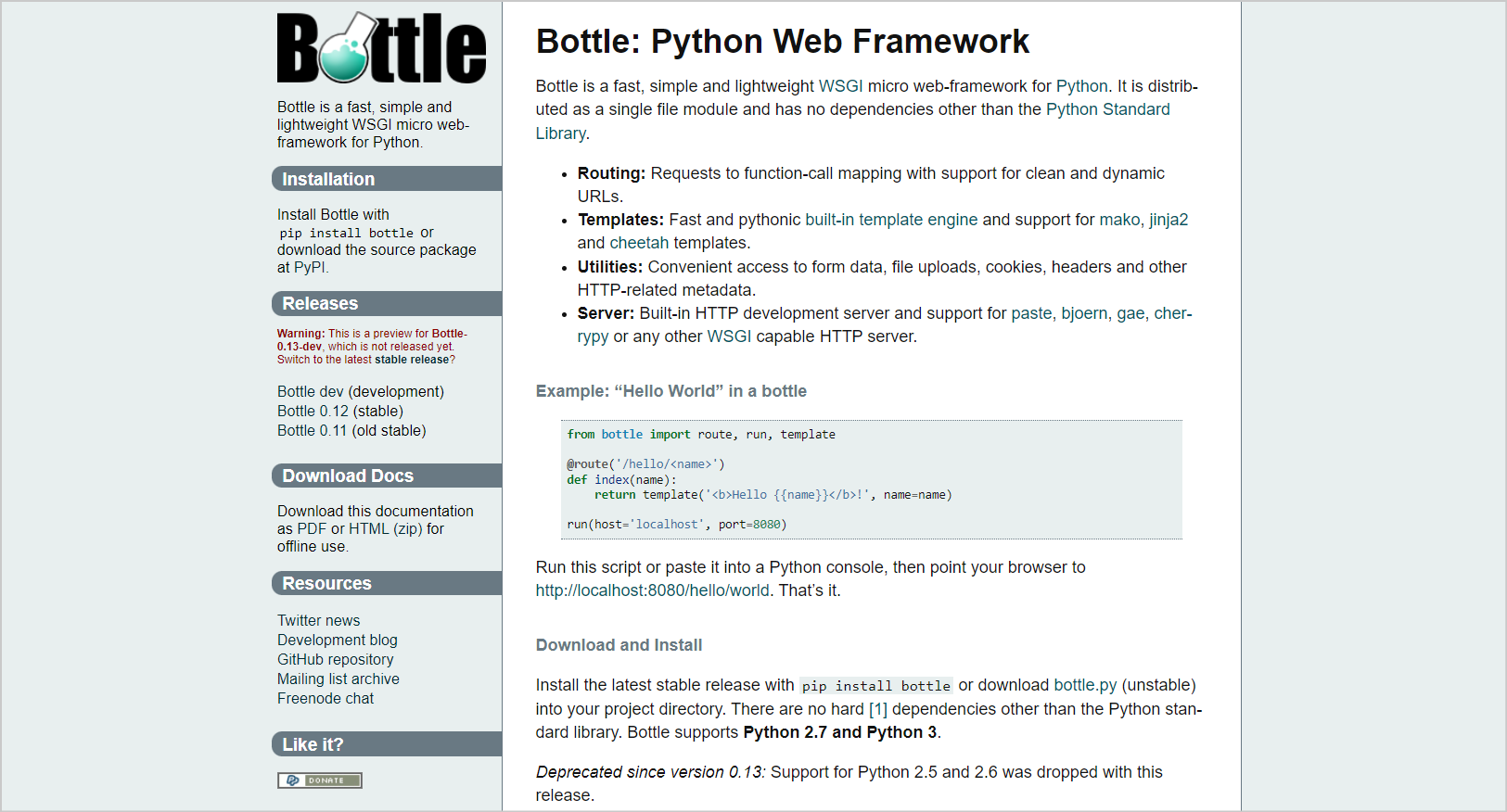Click 'pip install bottle' in main content
The image size is (1507, 812).
876,686
